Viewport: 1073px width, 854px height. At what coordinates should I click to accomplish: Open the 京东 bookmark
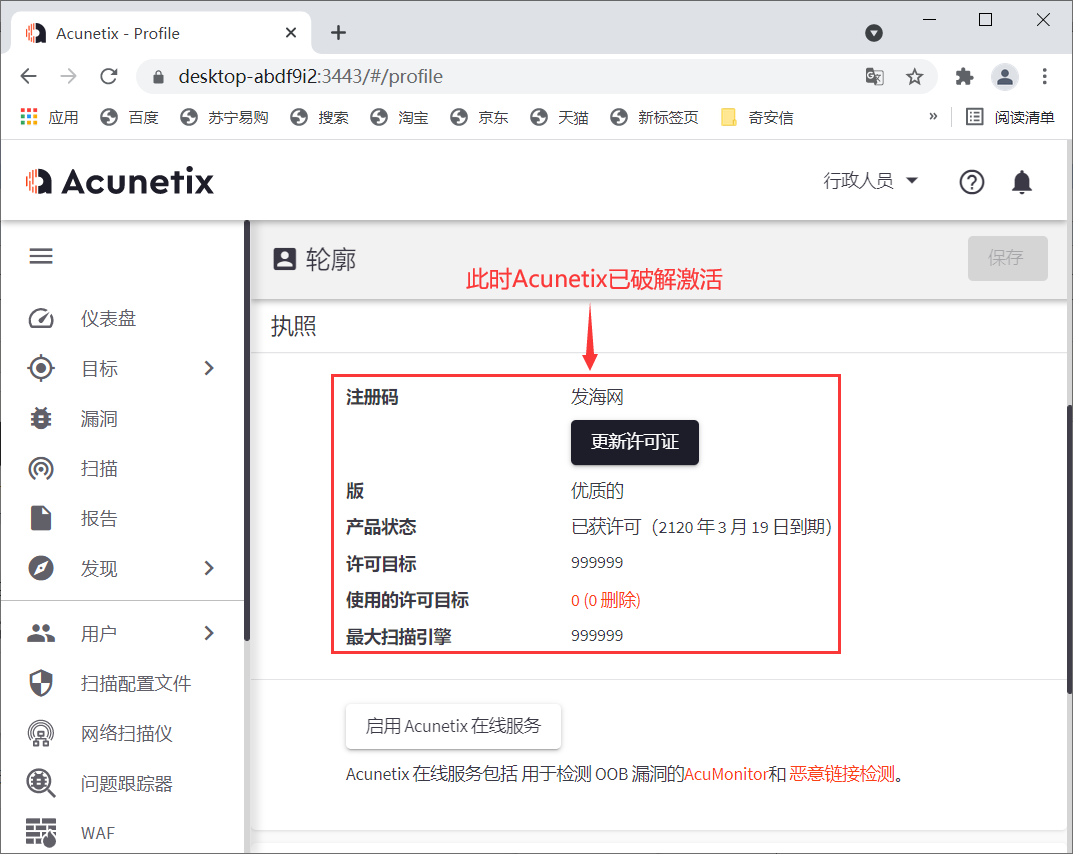click(479, 118)
